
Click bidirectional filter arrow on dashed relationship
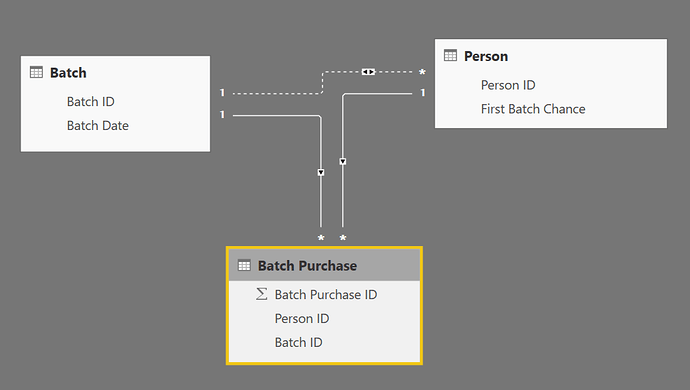[368, 72]
